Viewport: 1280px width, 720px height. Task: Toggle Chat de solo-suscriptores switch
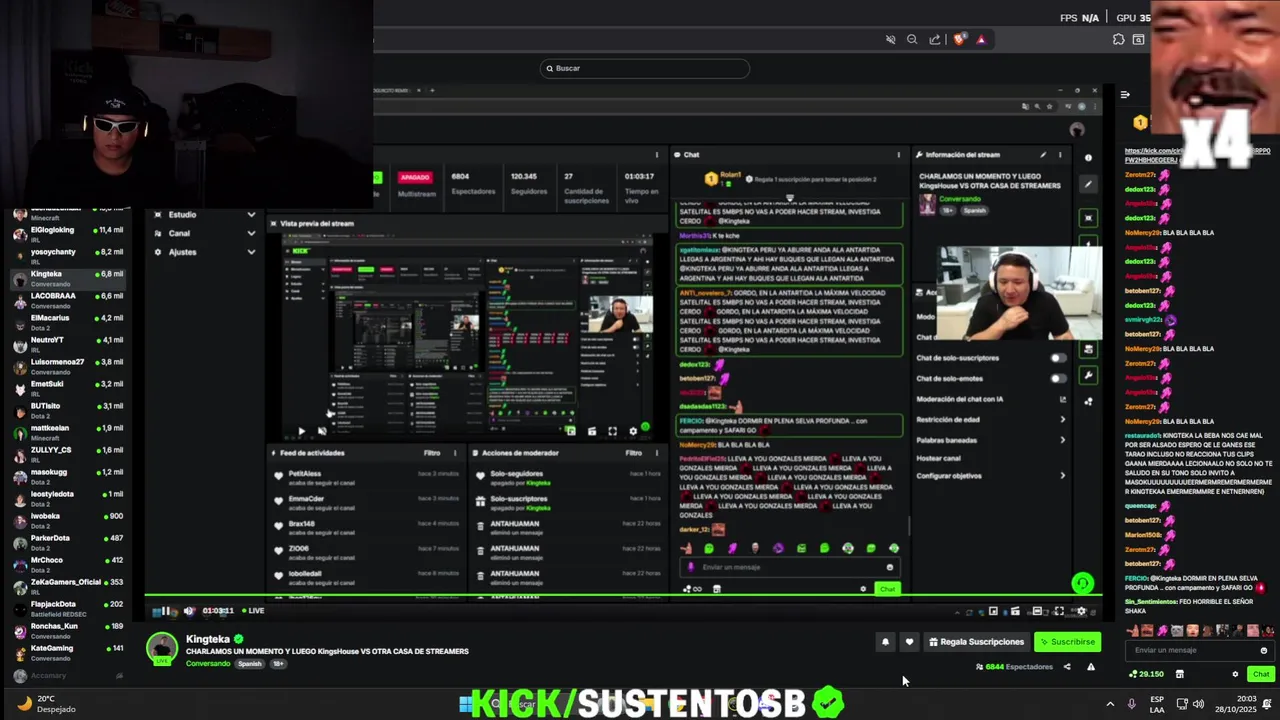coord(1057,358)
